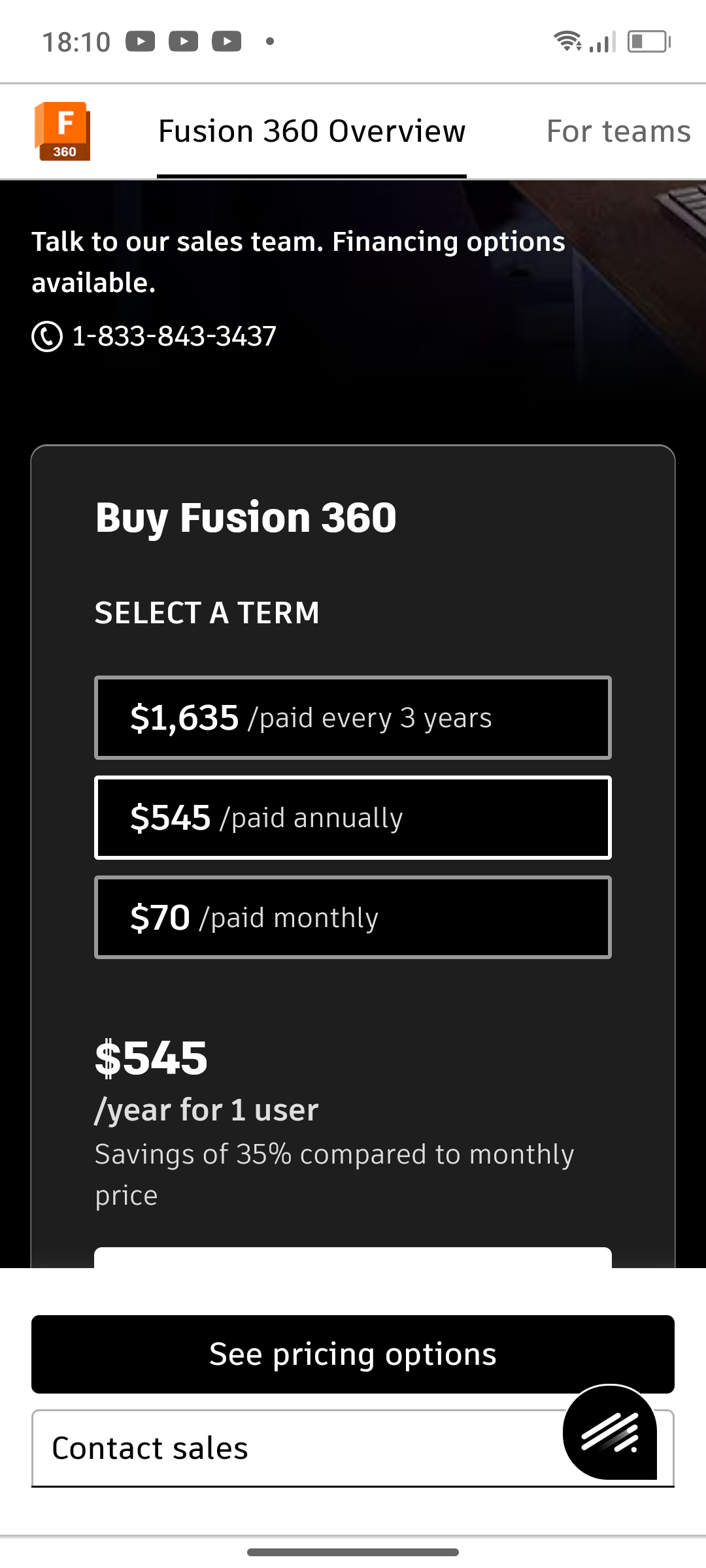Screen dimensions: 706x1568
Task: Tap the second YouTube notification icon
Action: click(x=184, y=42)
